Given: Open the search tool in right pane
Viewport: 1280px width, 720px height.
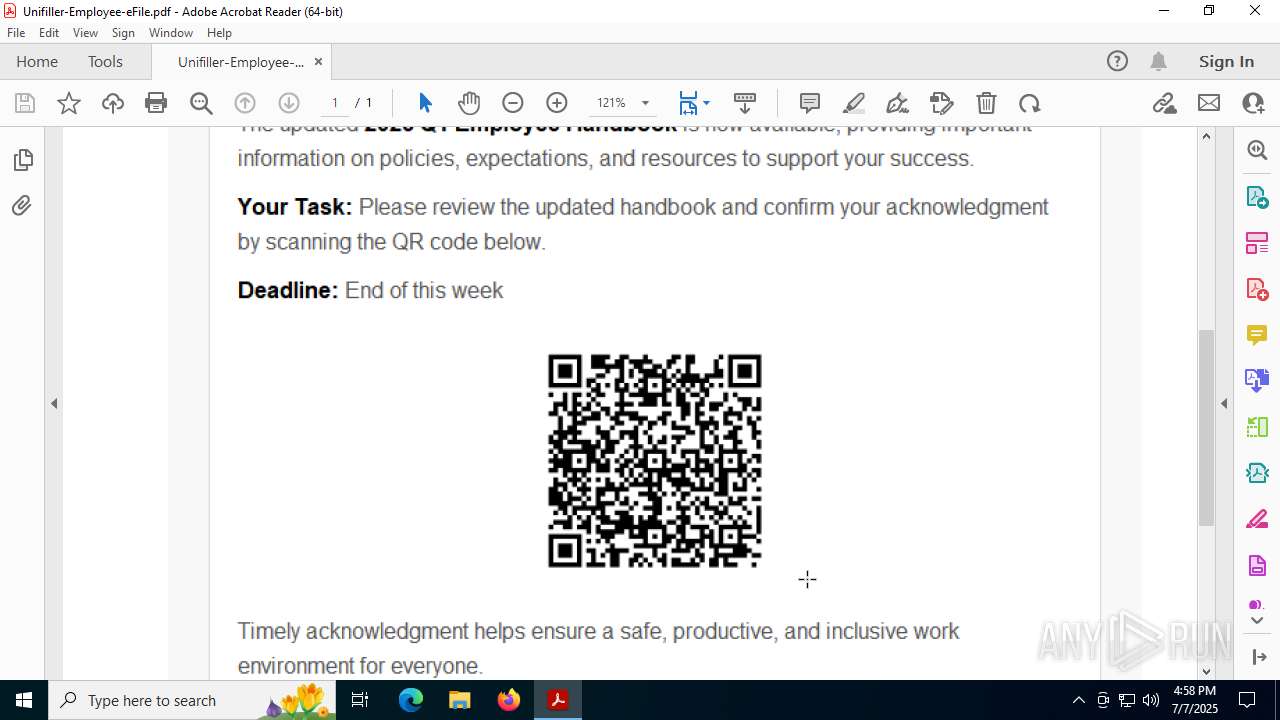Looking at the screenshot, I should (x=1257, y=150).
